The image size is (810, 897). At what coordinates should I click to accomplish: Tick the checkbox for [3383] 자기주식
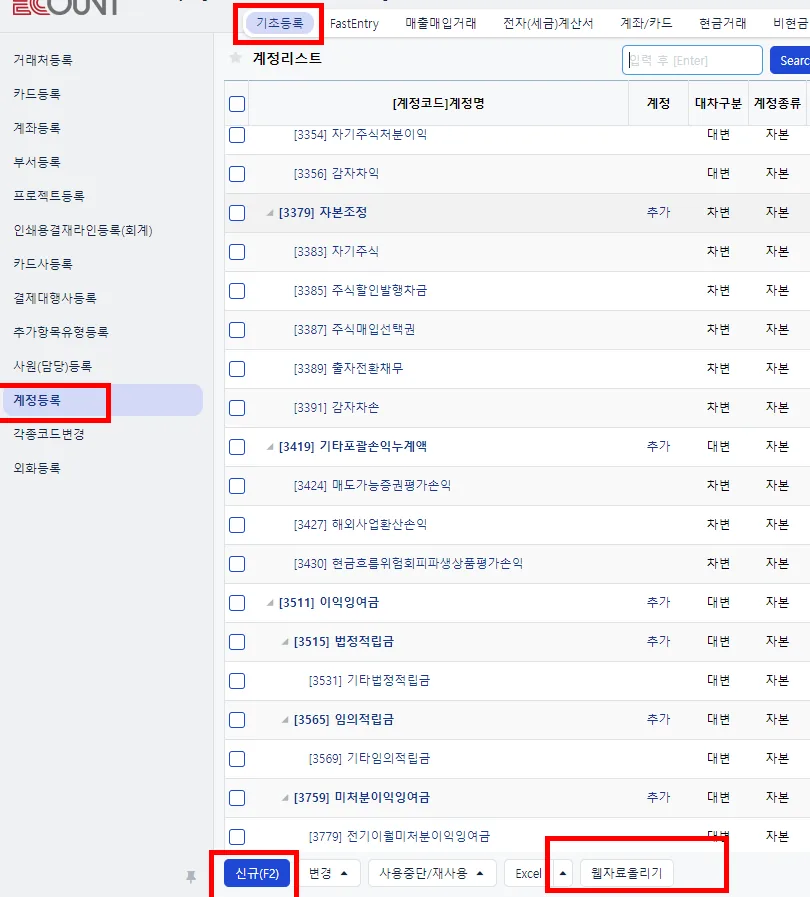(237, 252)
